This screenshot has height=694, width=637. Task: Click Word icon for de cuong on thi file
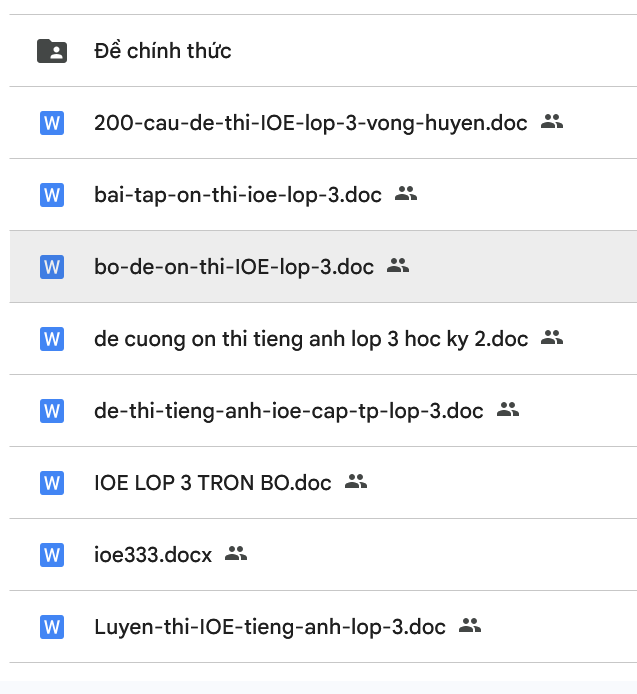click(51, 339)
